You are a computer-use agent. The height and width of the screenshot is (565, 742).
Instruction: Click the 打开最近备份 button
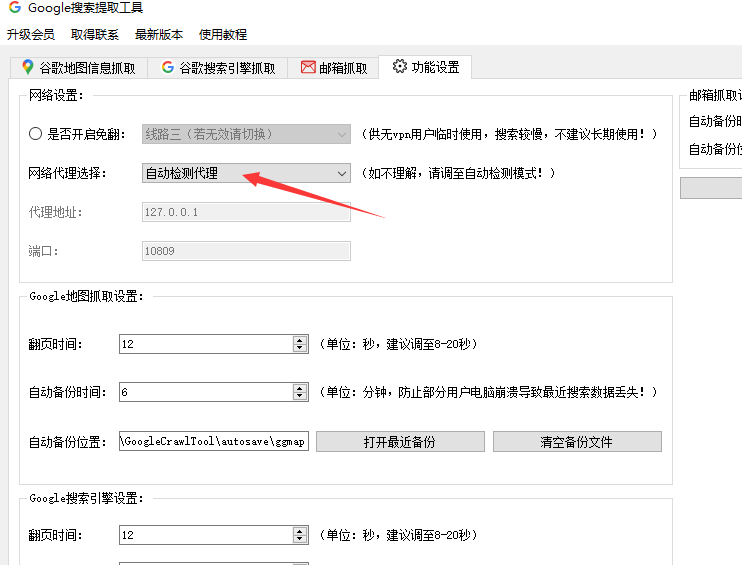[400, 441]
